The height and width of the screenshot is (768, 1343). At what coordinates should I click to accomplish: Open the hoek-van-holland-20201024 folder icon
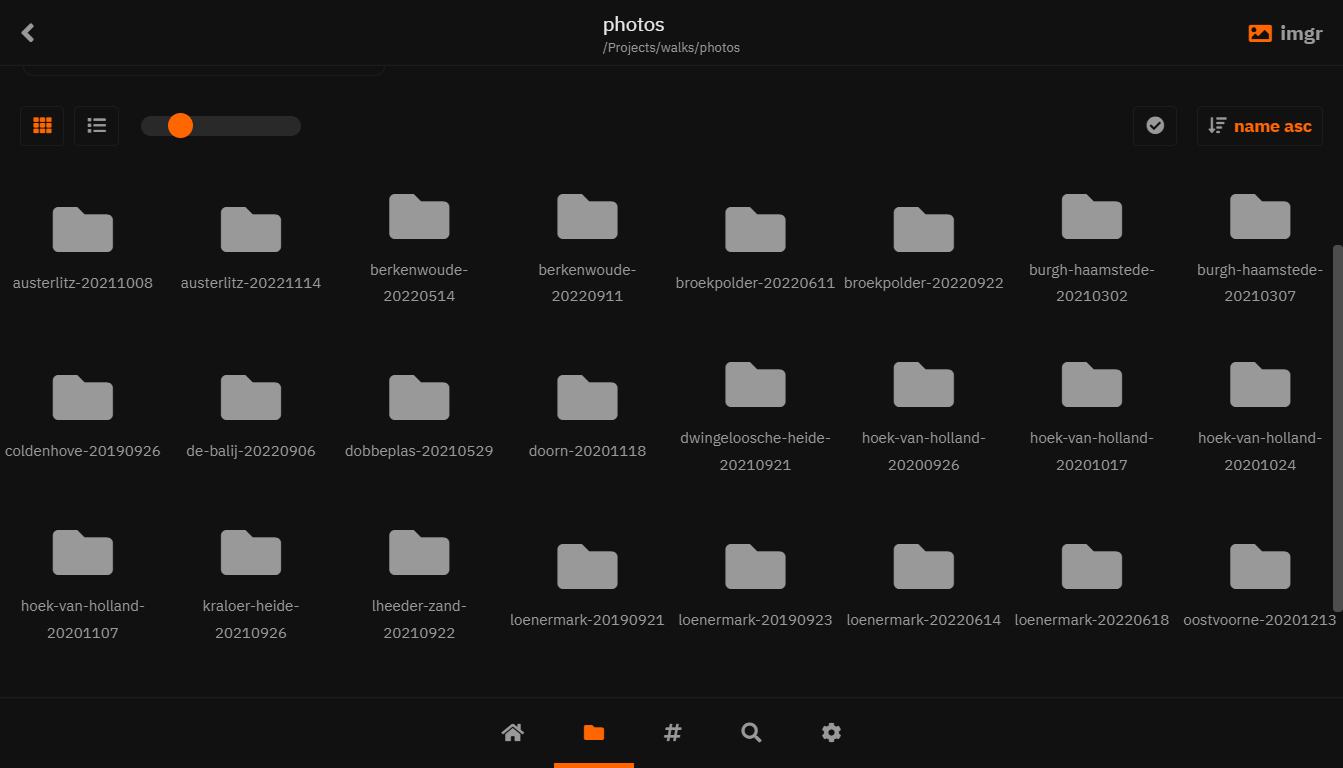pos(1260,384)
